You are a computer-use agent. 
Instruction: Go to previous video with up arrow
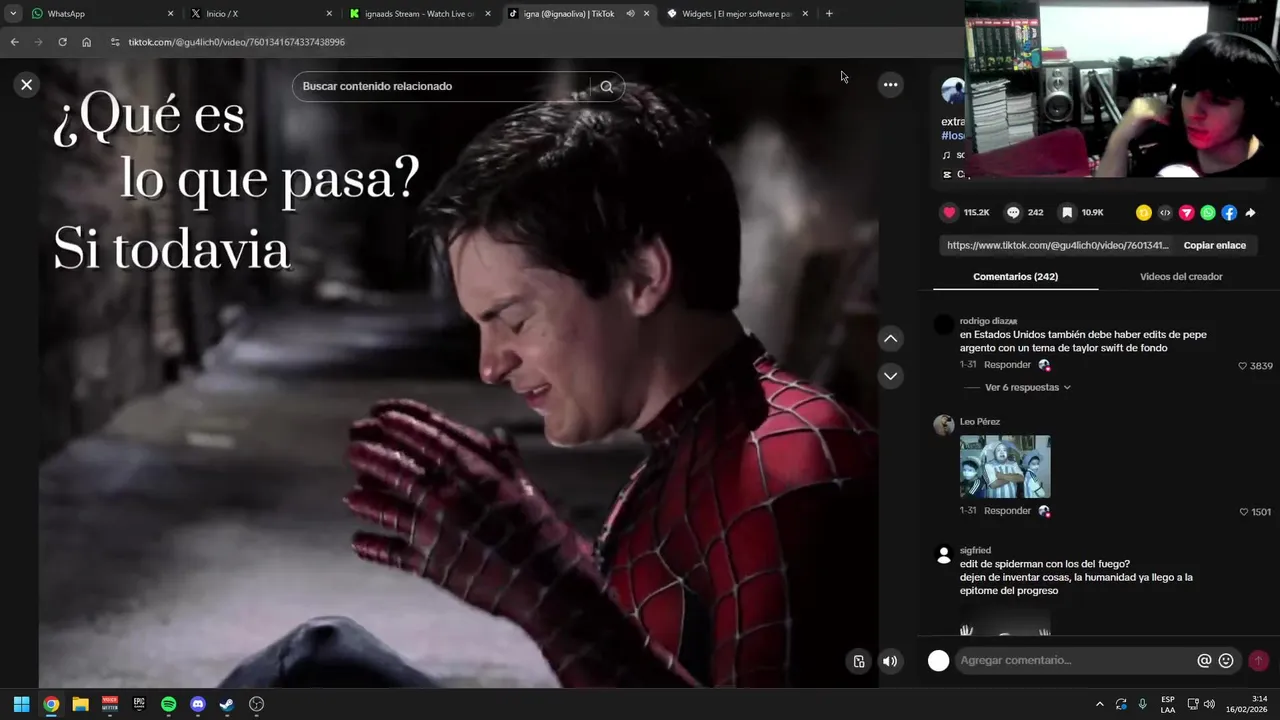tap(890, 339)
